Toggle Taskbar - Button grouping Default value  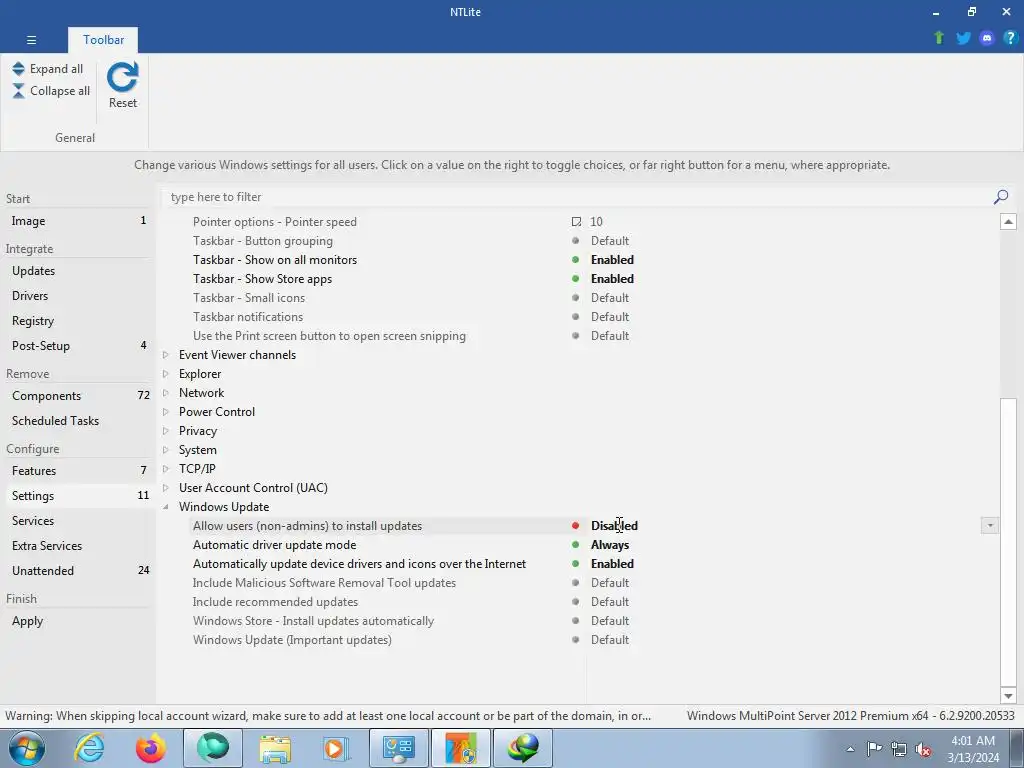pyautogui.click(x=610, y=241)
